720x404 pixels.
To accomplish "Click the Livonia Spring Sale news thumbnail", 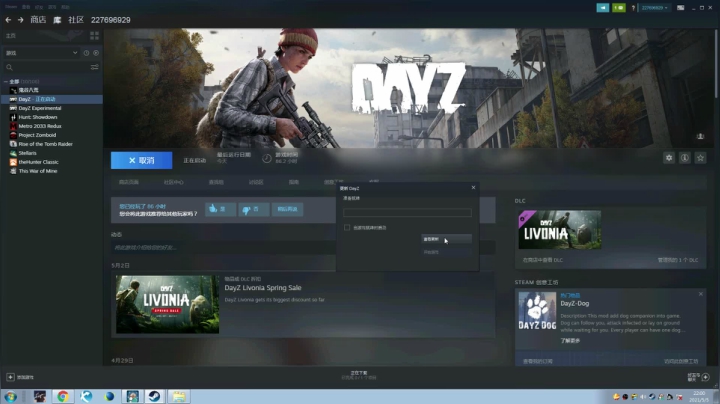I will (167, 304).
